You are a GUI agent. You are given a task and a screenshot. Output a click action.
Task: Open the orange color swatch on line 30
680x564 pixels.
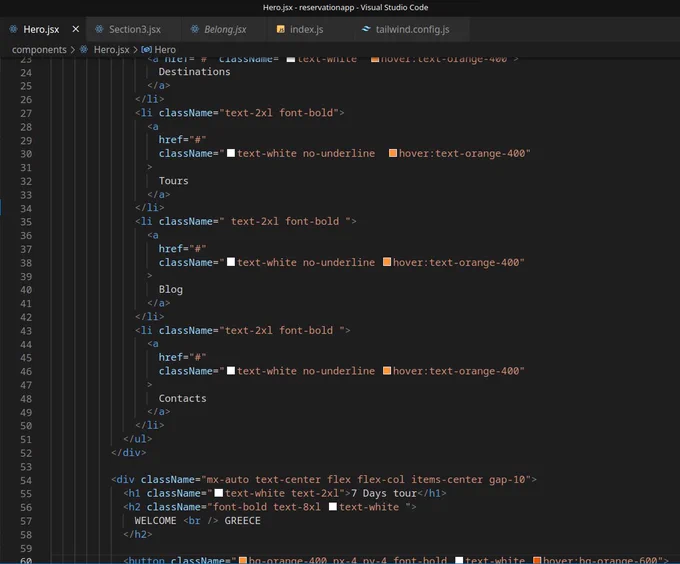[393, 153]
